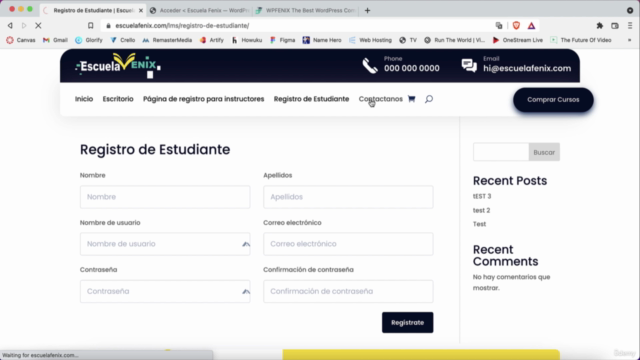Image resolution: width=640 pixels, height=360 pixels.
Task: Focus the Nombre input field
Action: click(x=165, y=197)
